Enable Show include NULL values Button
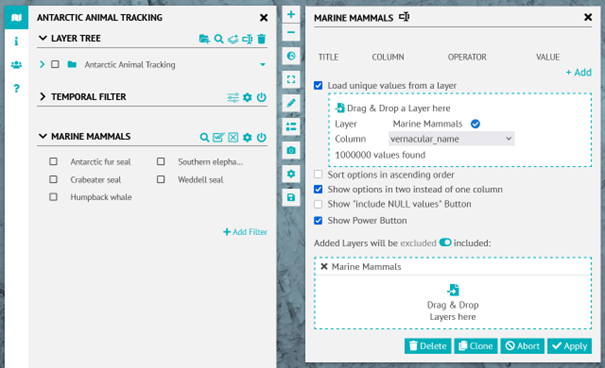 coord(318,204)
